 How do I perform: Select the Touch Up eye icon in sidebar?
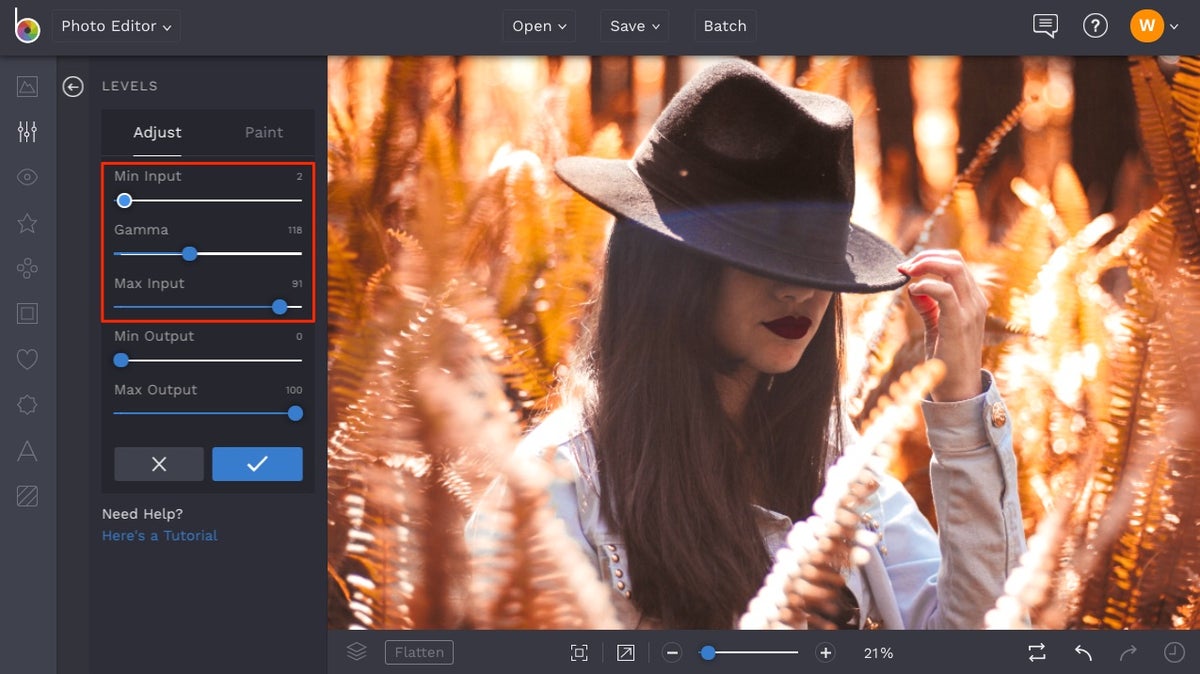[x=27, y=176]
